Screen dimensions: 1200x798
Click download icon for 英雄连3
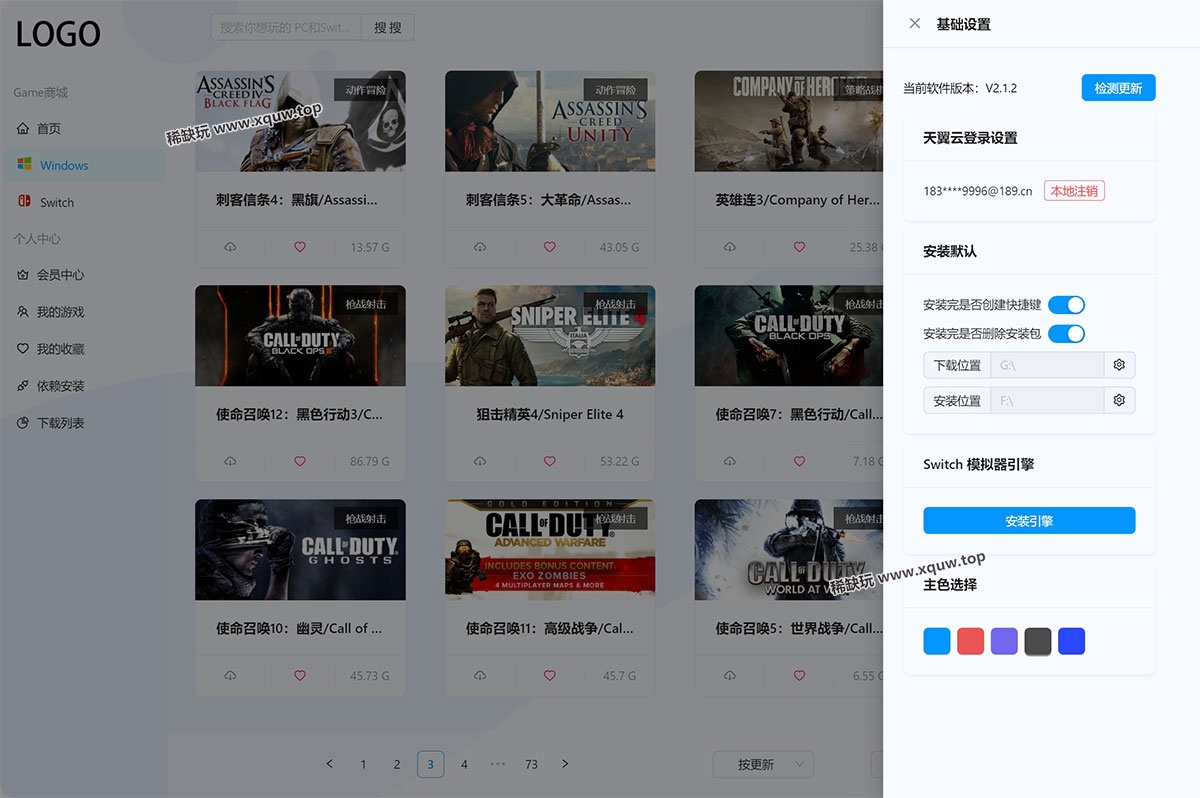click(730, 247)
